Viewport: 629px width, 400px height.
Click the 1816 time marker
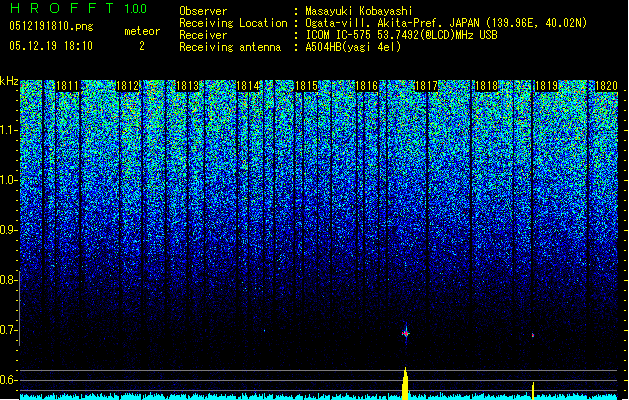367,86
